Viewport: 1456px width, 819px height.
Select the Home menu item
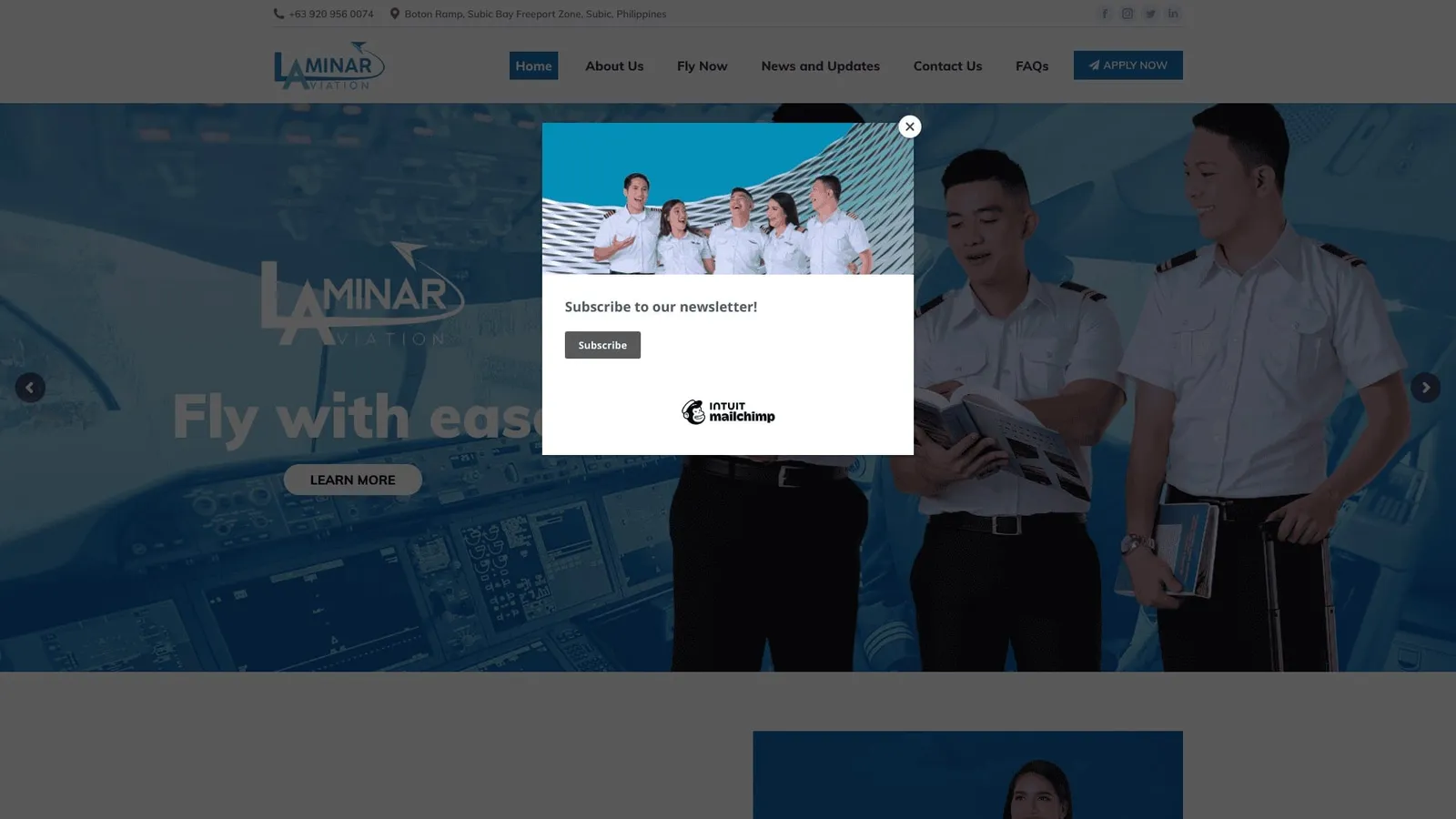[533, 66]
